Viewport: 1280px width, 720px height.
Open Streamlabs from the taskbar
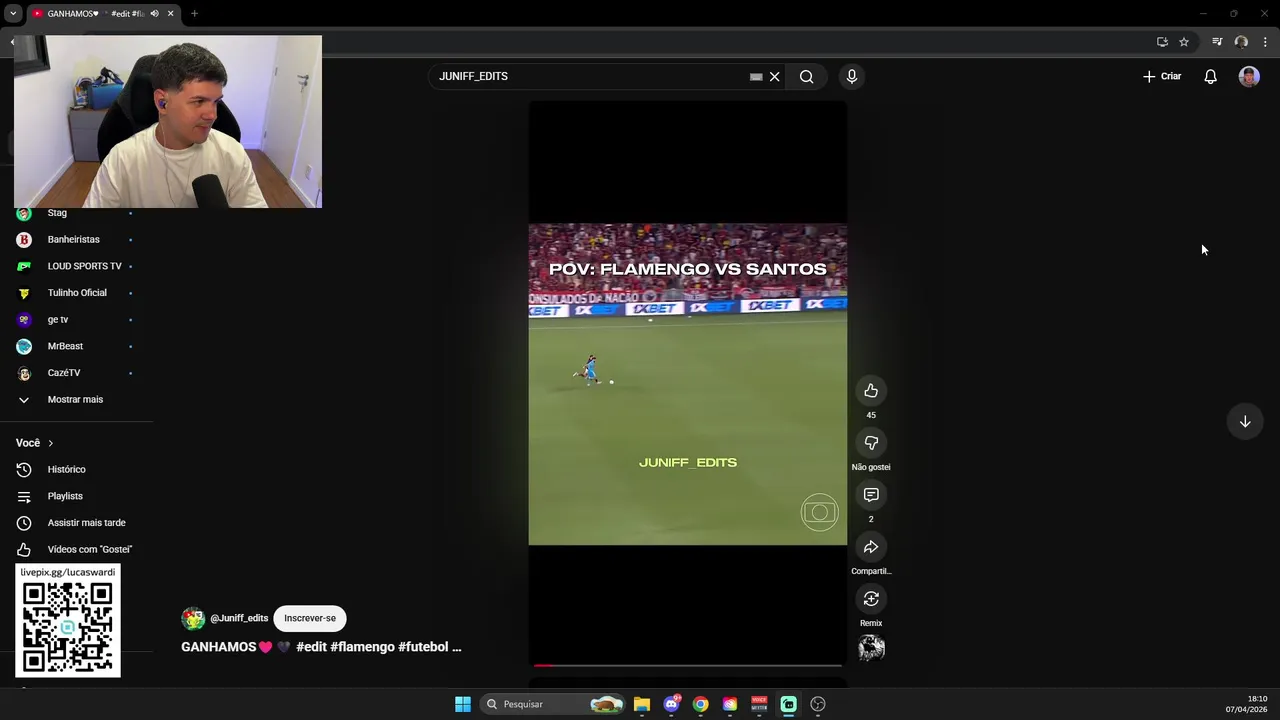(789, 704)
